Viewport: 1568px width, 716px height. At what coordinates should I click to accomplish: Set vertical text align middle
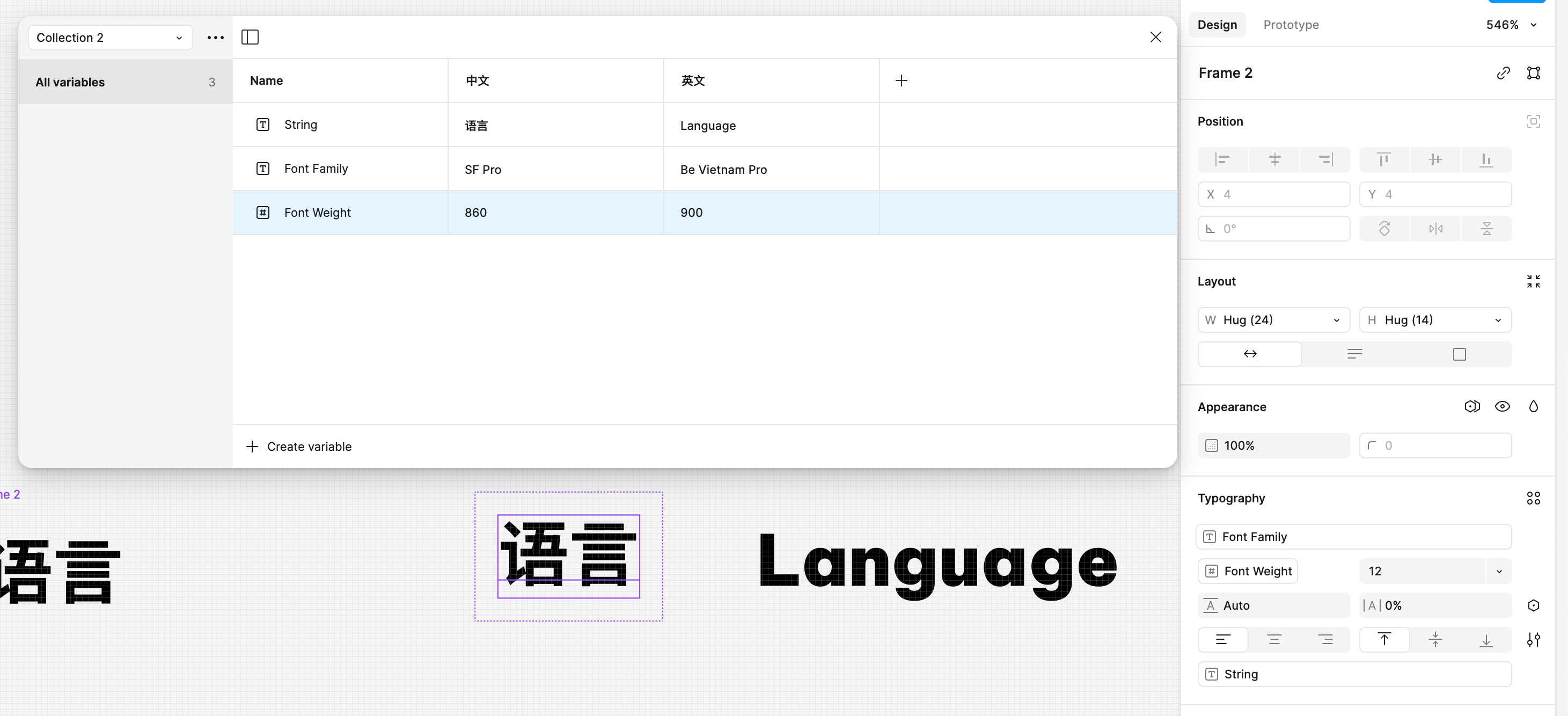tap(1435, 640)
